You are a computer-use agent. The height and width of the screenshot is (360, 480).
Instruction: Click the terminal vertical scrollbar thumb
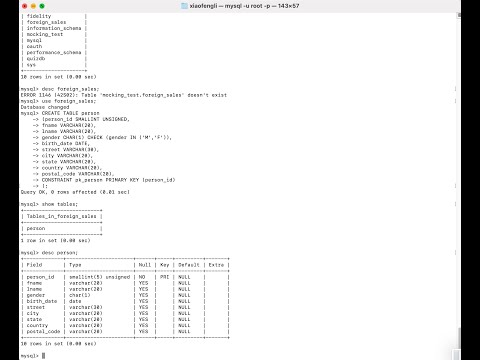click(459, 338)
